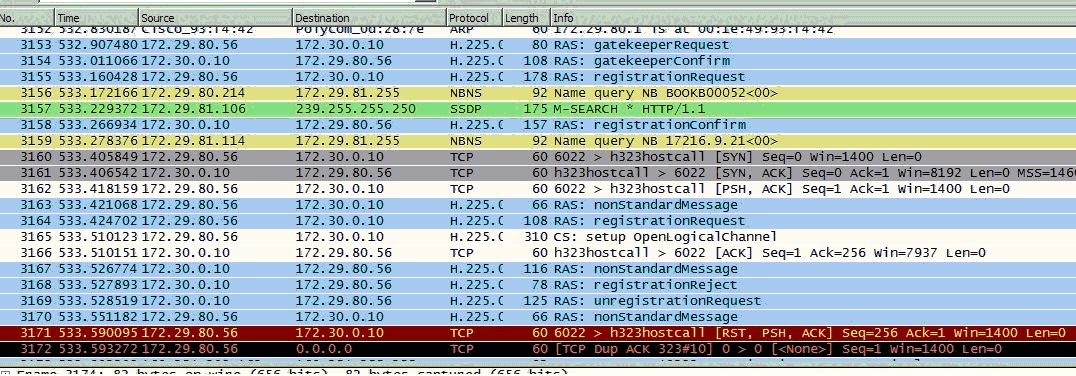This screenshot has height=376, width=1076.
Task: Select the CS: setup OpenLogicalChannel packet
Action: tap(538, 237)
